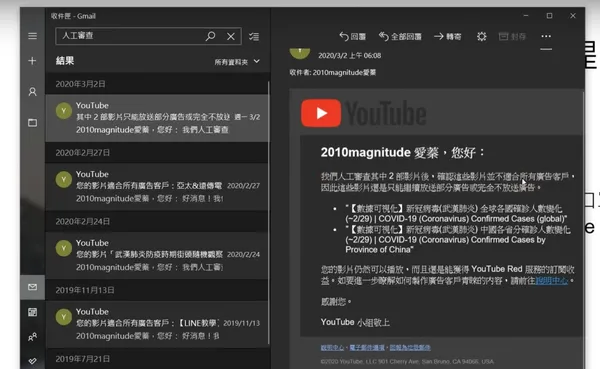Click the YouTube logo in email body
The height and width of the screenshot is (369, 600).
[364, 113]
